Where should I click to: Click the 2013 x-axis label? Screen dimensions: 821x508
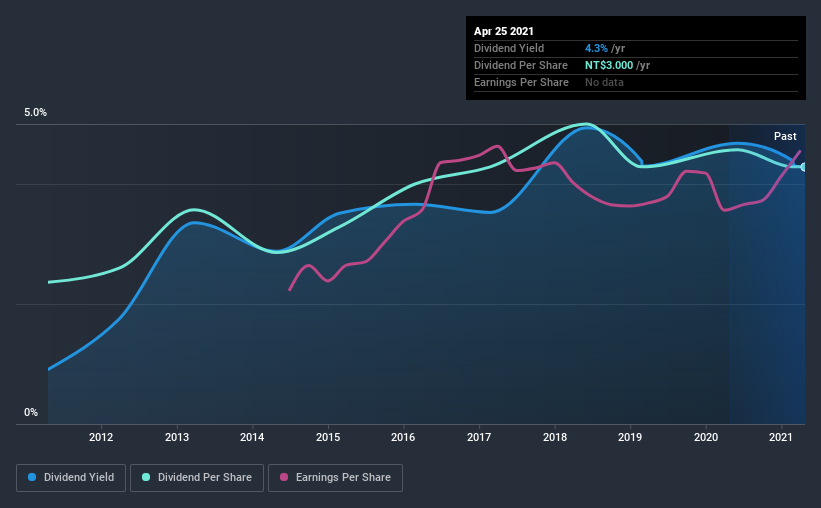click(x=177, y=437)
